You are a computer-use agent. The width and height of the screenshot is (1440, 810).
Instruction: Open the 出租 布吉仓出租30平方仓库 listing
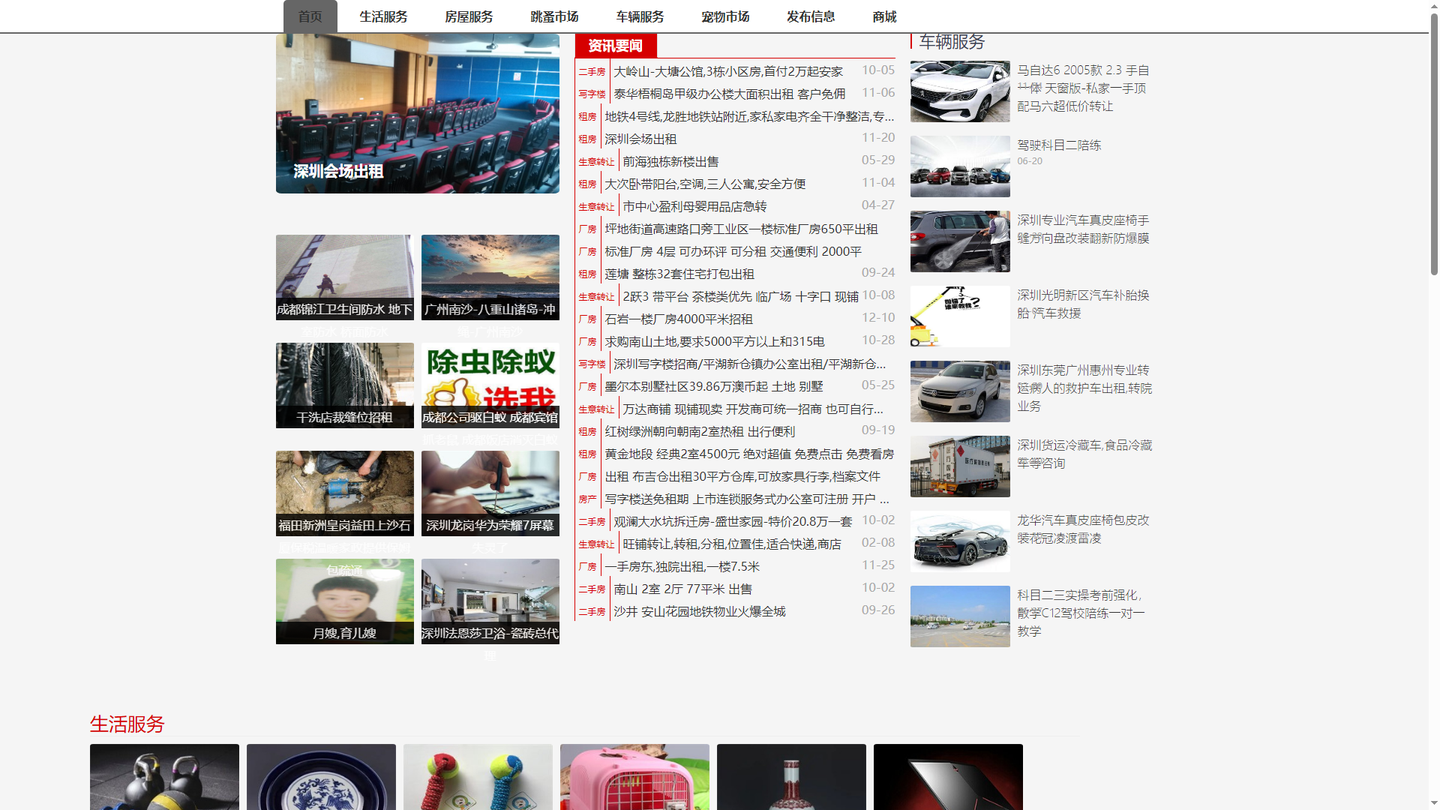[x=742, y=476]
